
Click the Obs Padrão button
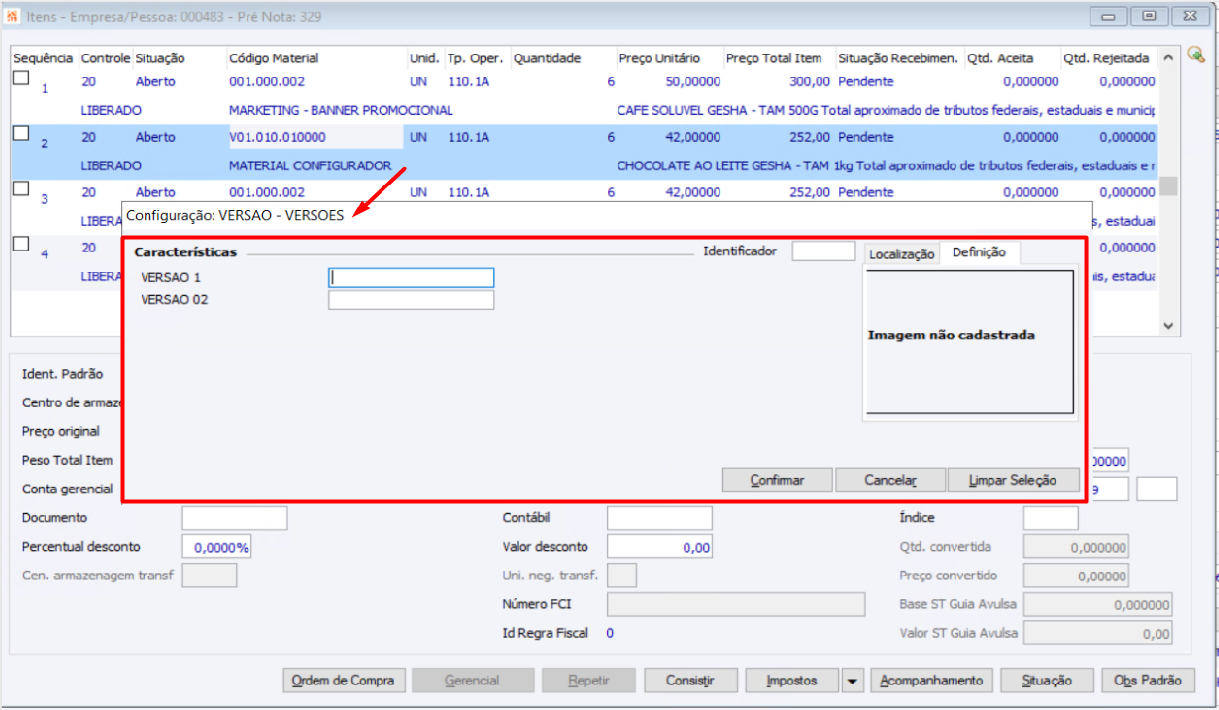1148,680
